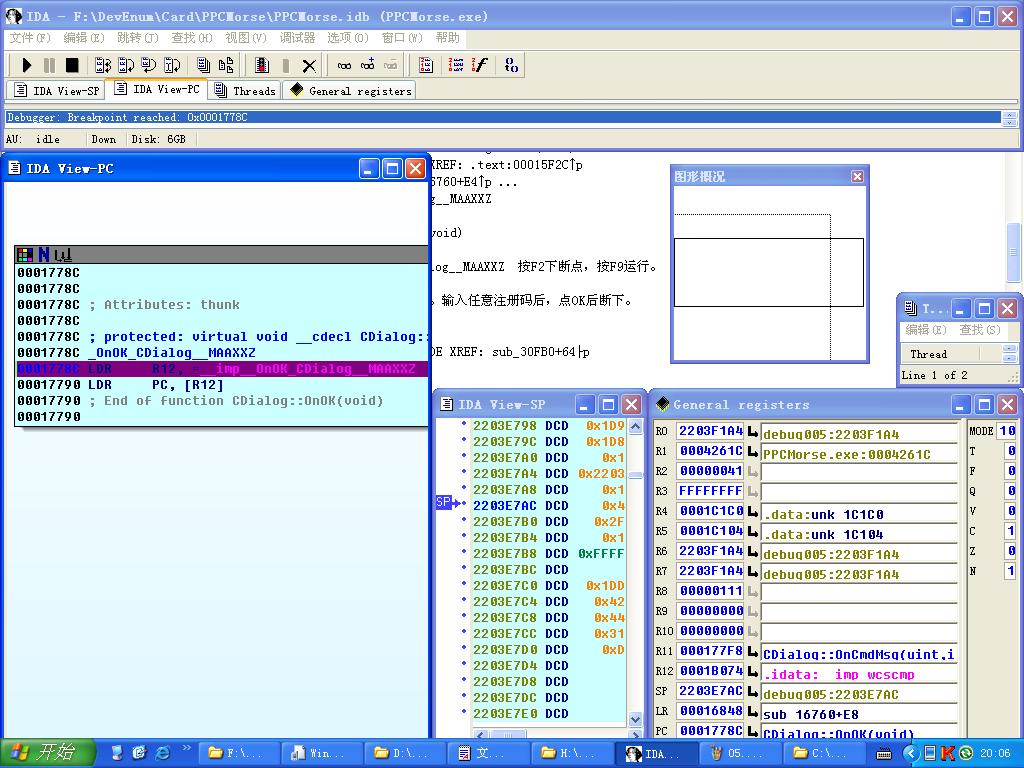The width and height of the screenshot is (1024, 768).
Task: Click jump arrow beside LR register value
Action: (x=753, y=712)
